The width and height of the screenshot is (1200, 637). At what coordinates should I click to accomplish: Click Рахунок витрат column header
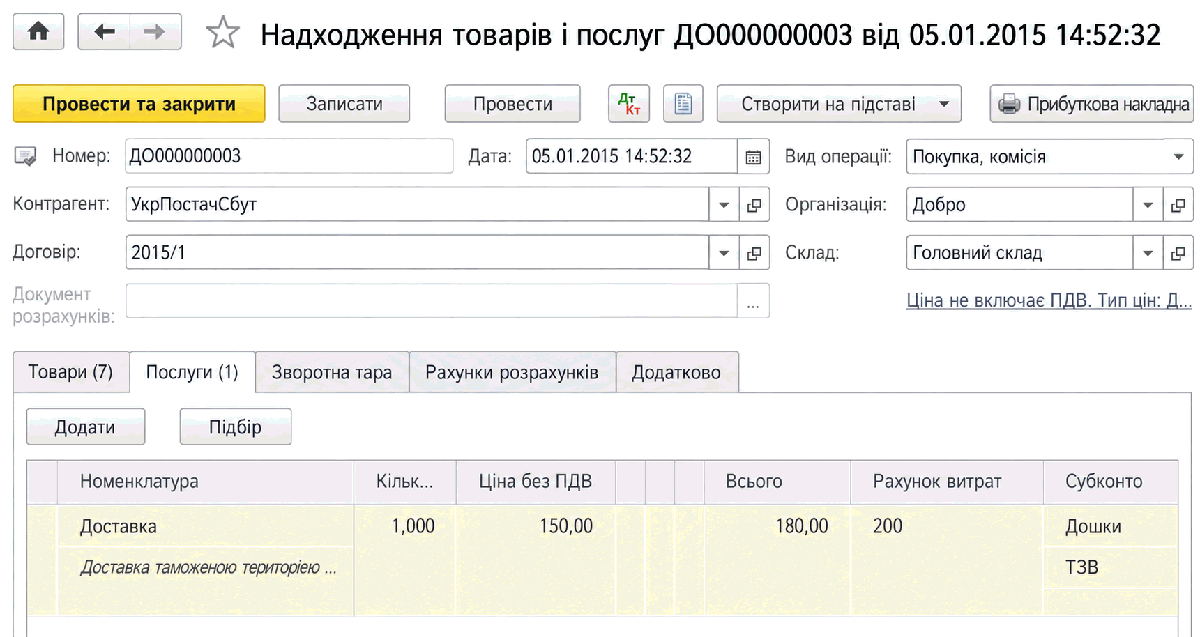[947, 481]
